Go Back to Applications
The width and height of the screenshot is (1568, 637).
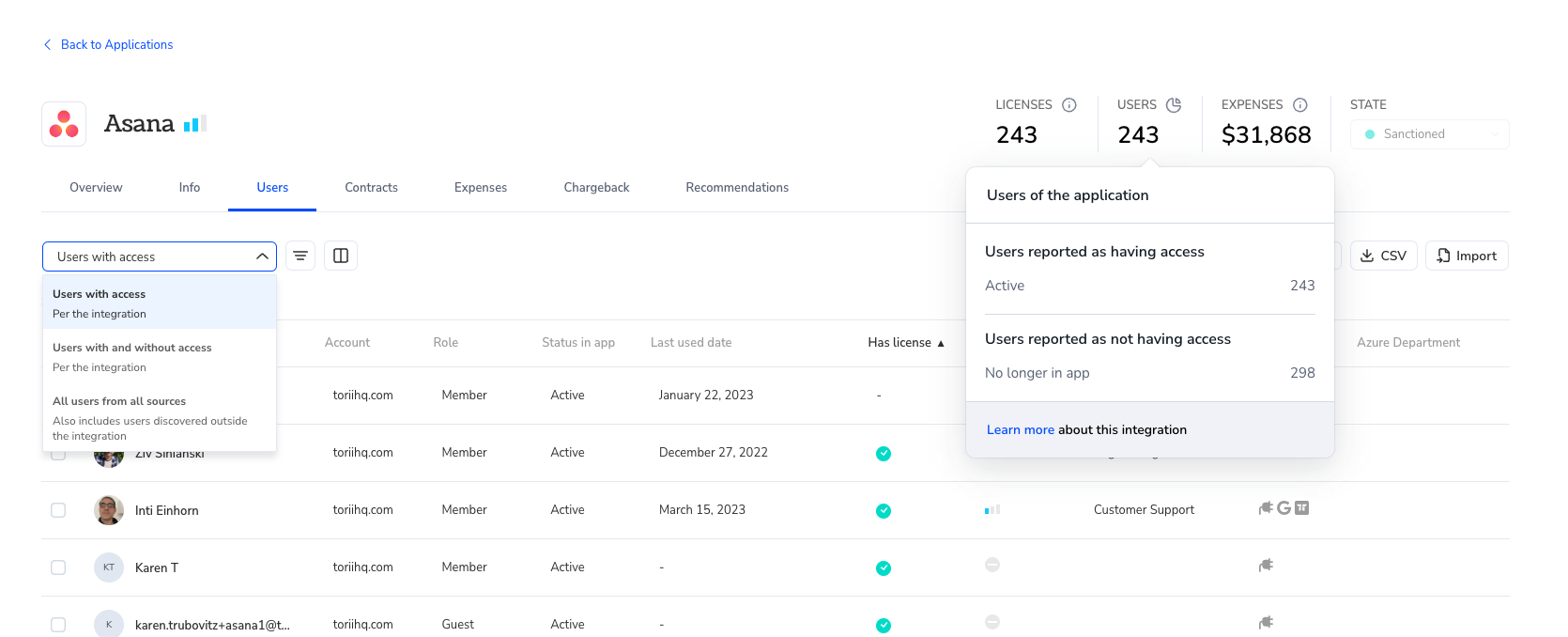click(x=116, y=45)
